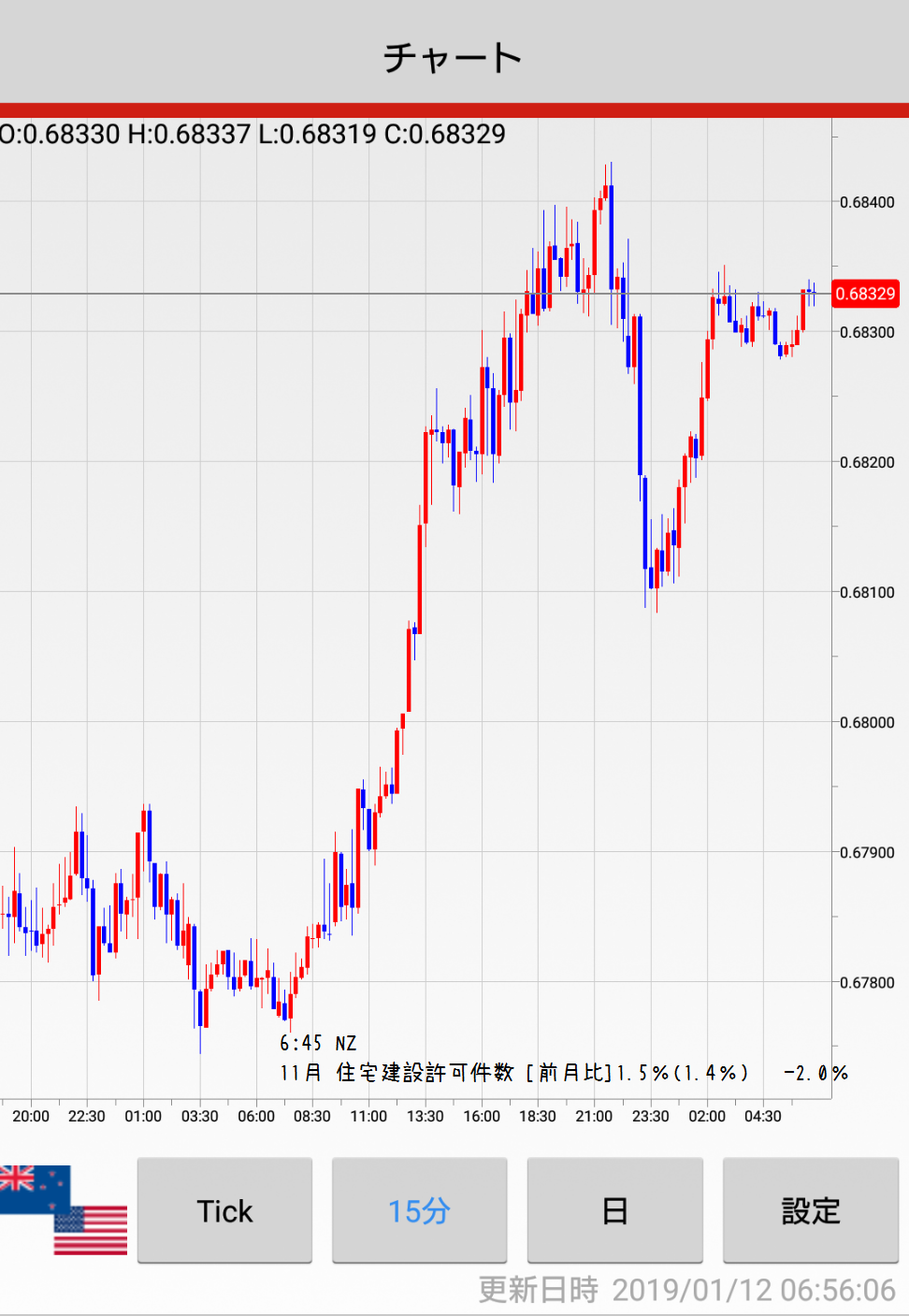Click the 0.68400 price axis label

click(867, 202)
